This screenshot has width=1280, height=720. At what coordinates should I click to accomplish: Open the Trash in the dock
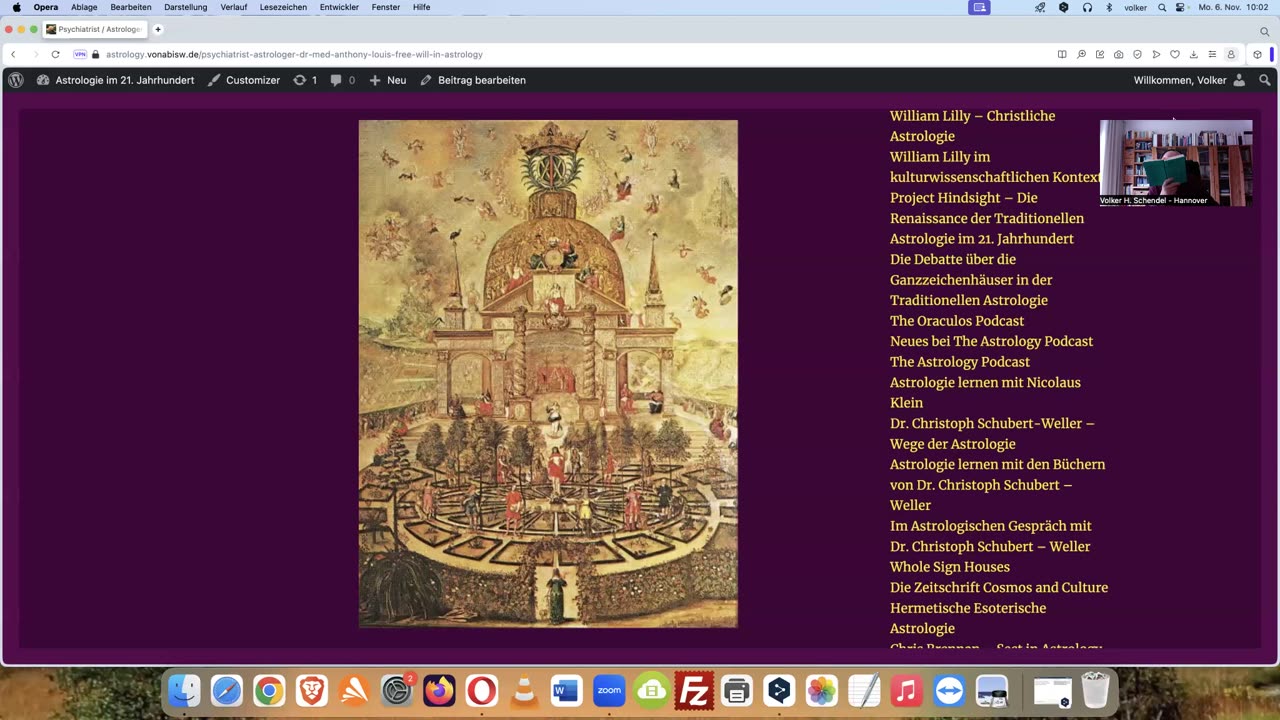point(1095,691)
